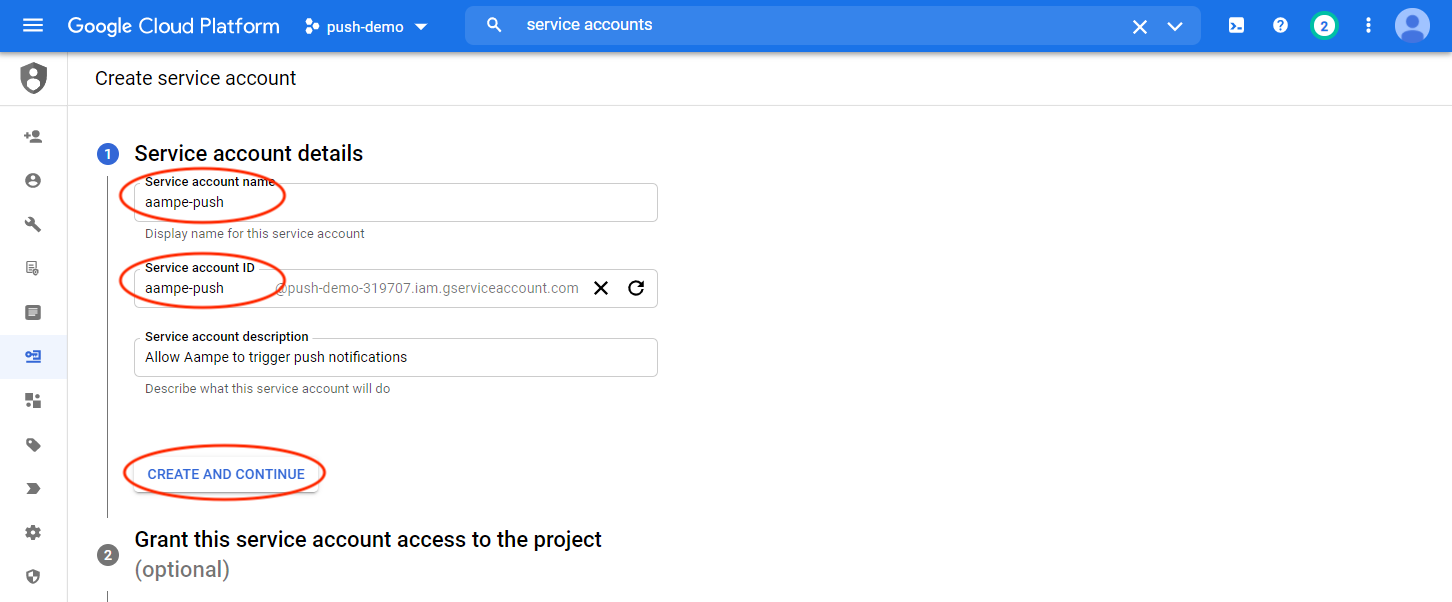Clear the service accounts search query
This screenshot has height=602, width=1452.
point(1139,25)
